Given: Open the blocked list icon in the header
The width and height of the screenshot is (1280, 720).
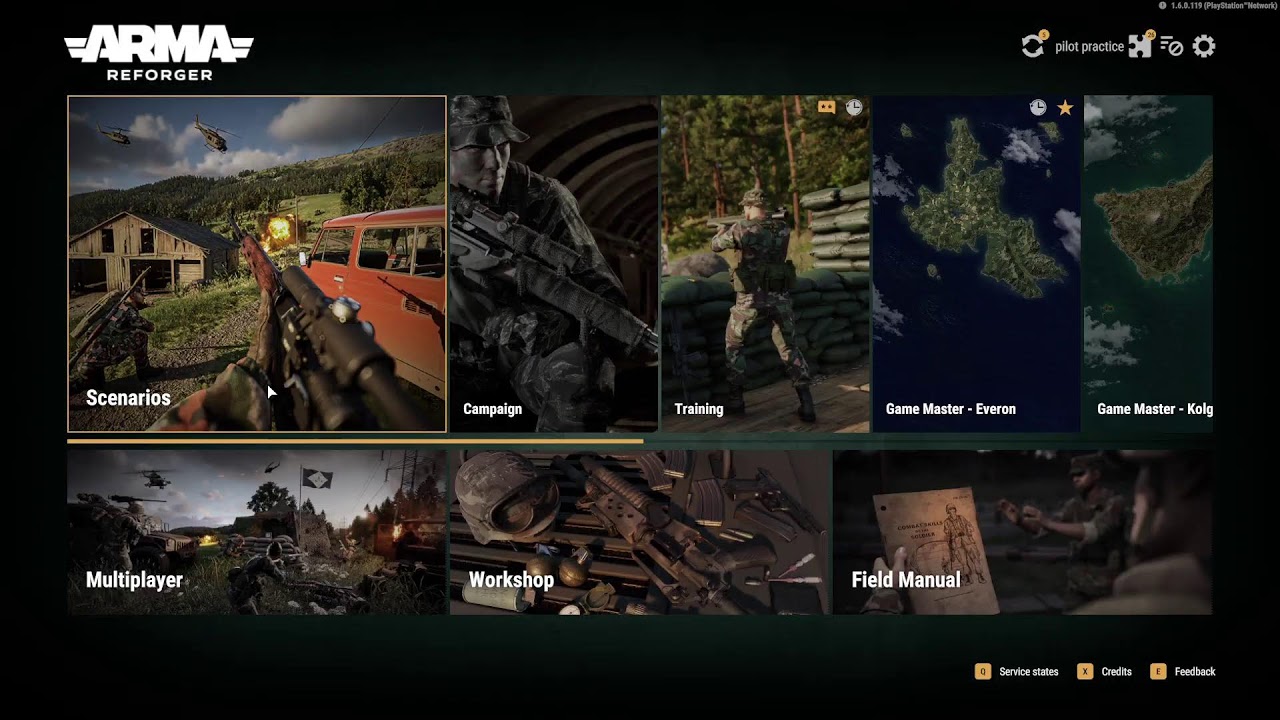Looking at the screenshot, I should tap(1171, 46).
